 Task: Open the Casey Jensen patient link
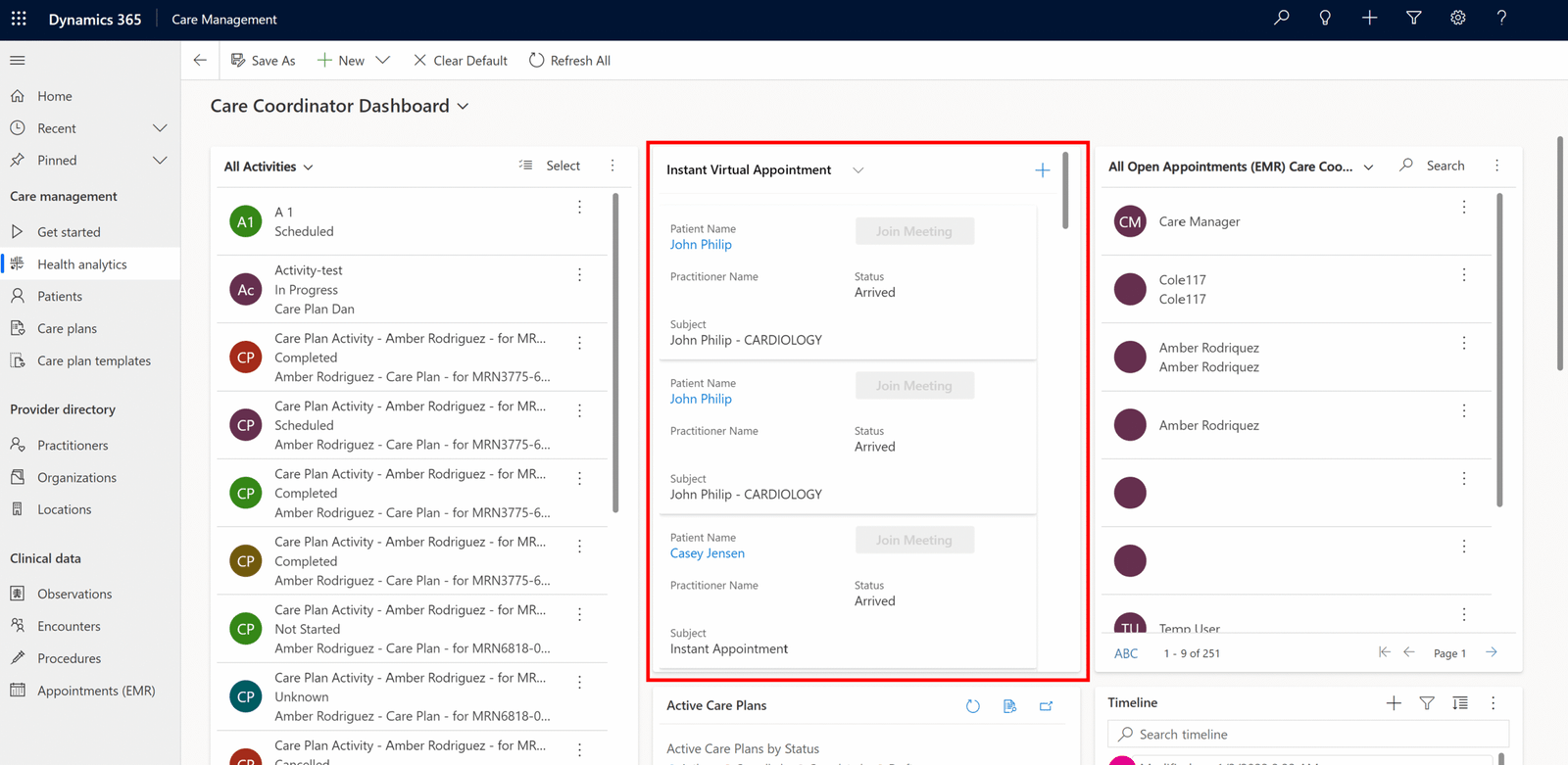coord(707,553)
